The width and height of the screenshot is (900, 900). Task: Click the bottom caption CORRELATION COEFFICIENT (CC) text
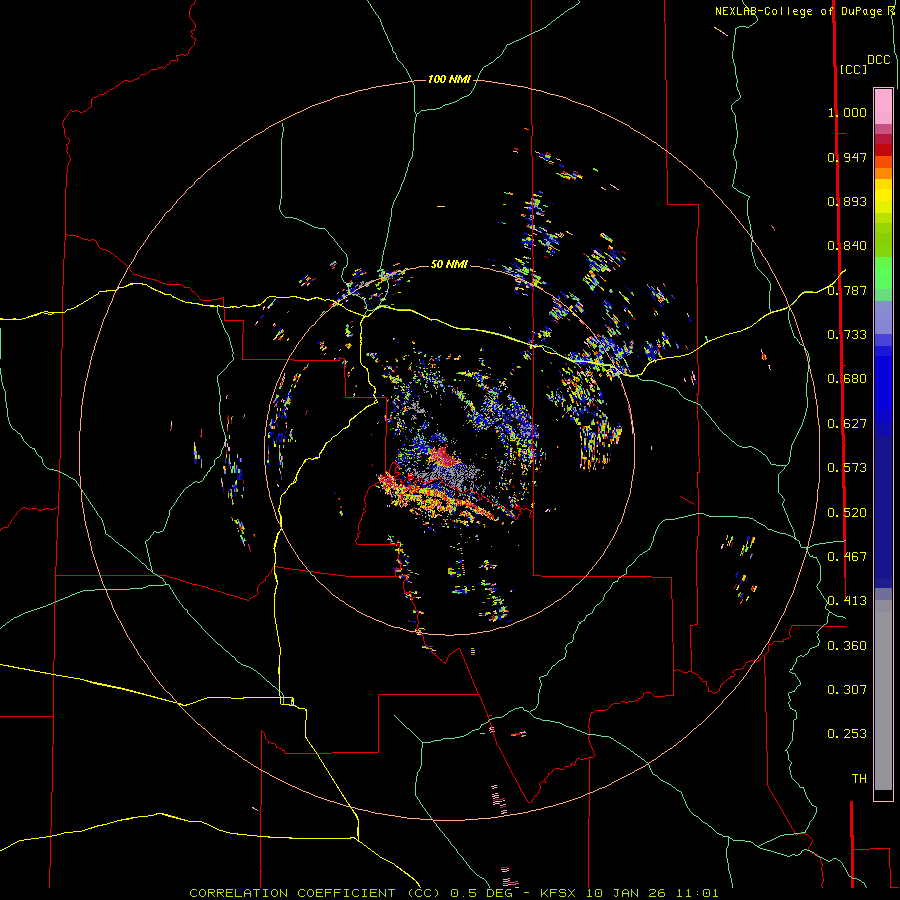click(315, 893)
